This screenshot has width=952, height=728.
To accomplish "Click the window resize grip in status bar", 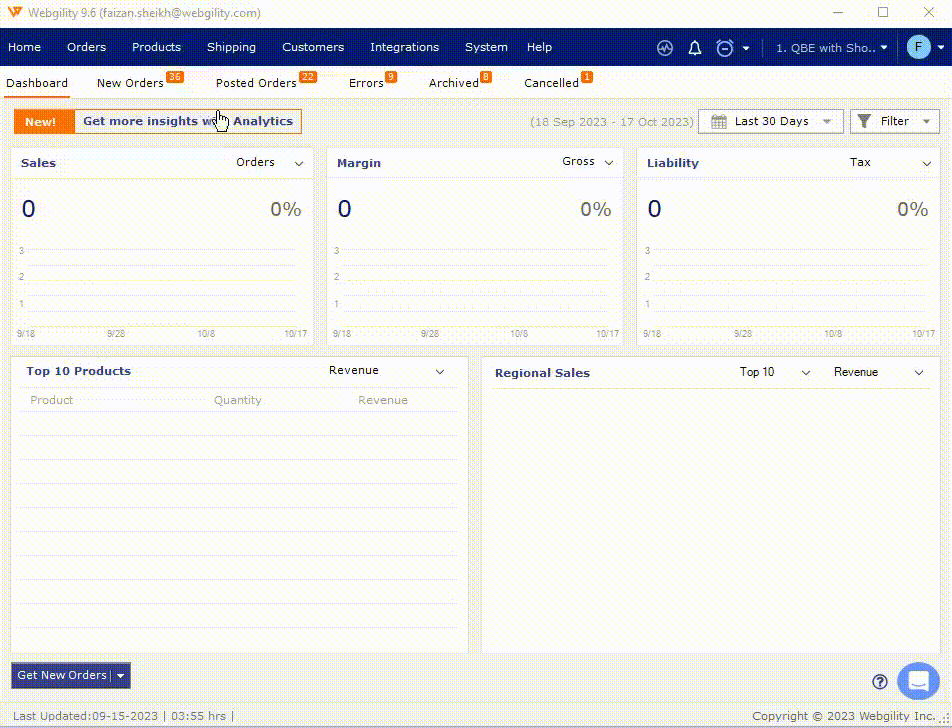I will [945, 719].
